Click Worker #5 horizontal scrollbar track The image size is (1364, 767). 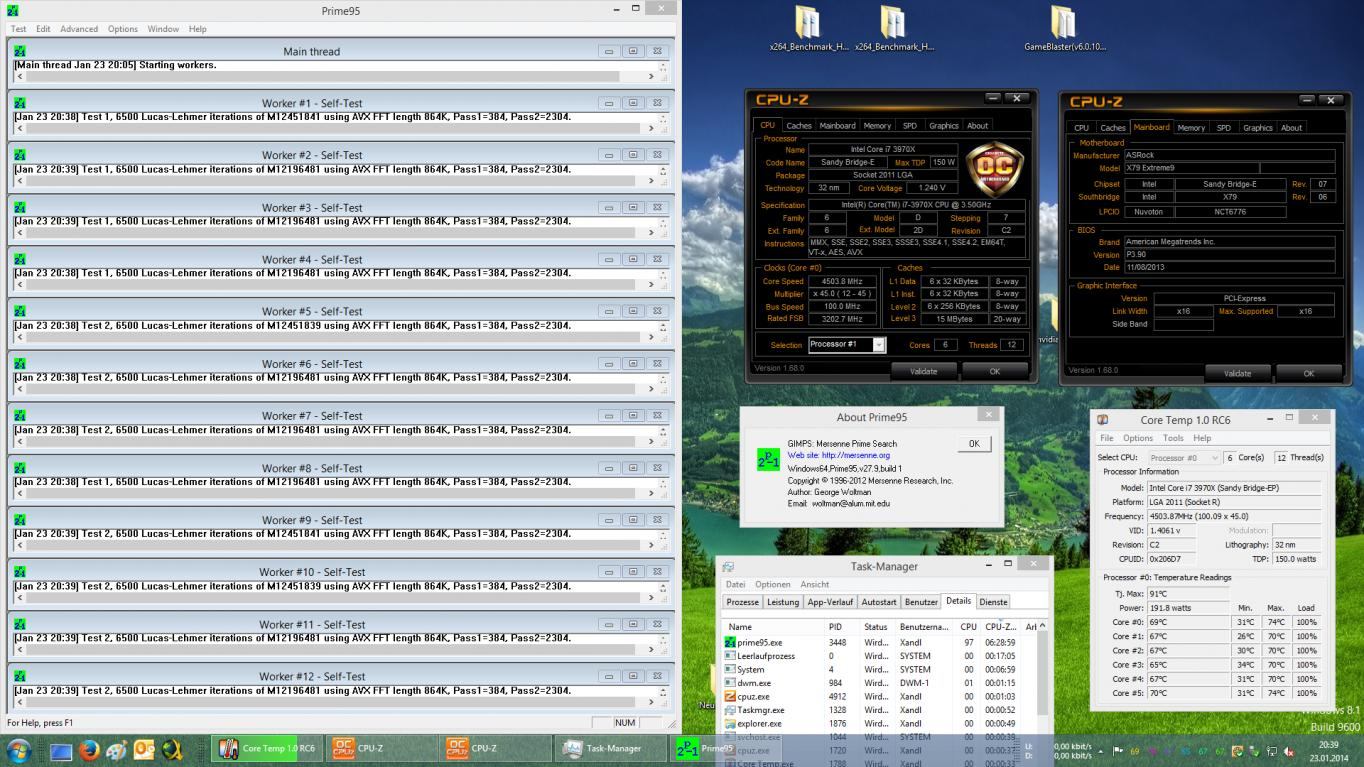click(x=335, y=336)
